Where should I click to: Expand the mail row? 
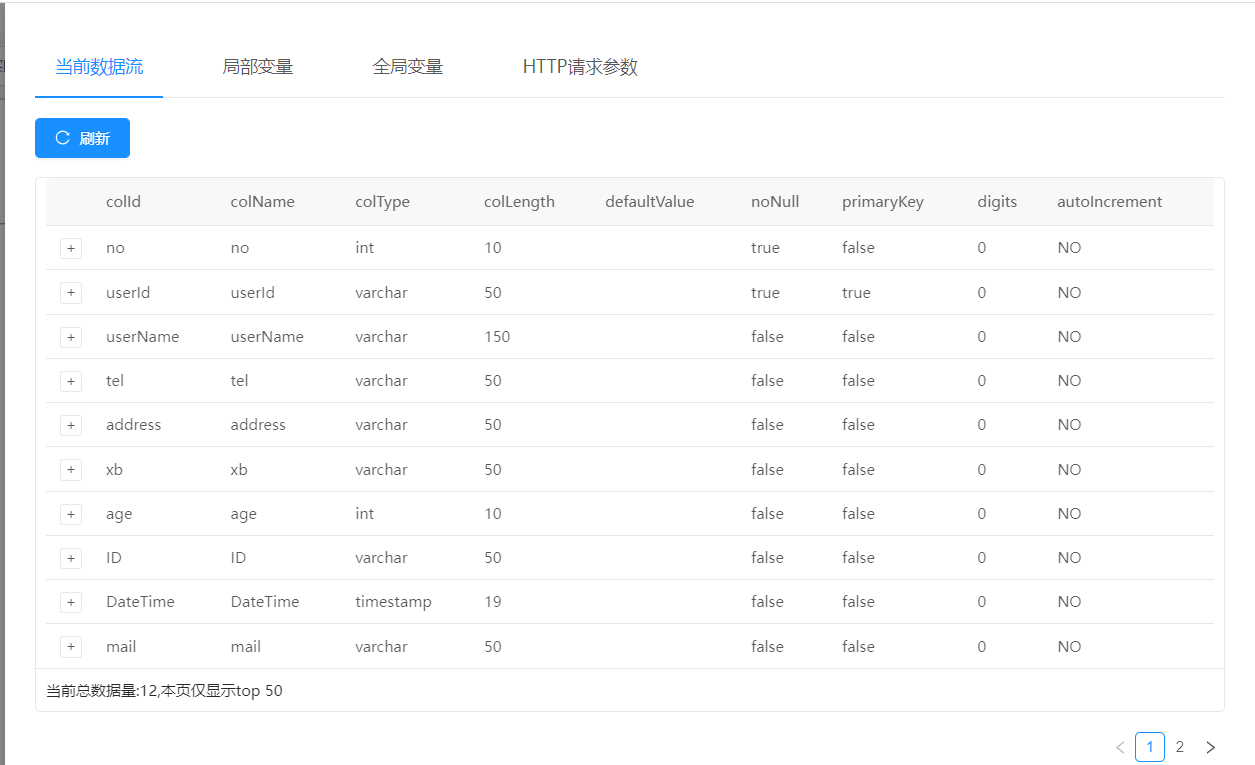[71, 647]
